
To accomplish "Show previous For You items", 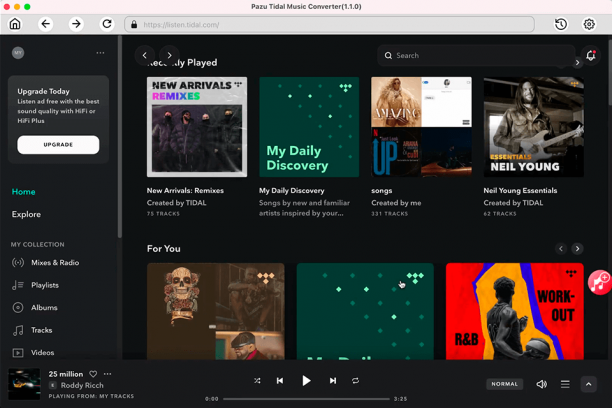I will [x=561, y=249].
